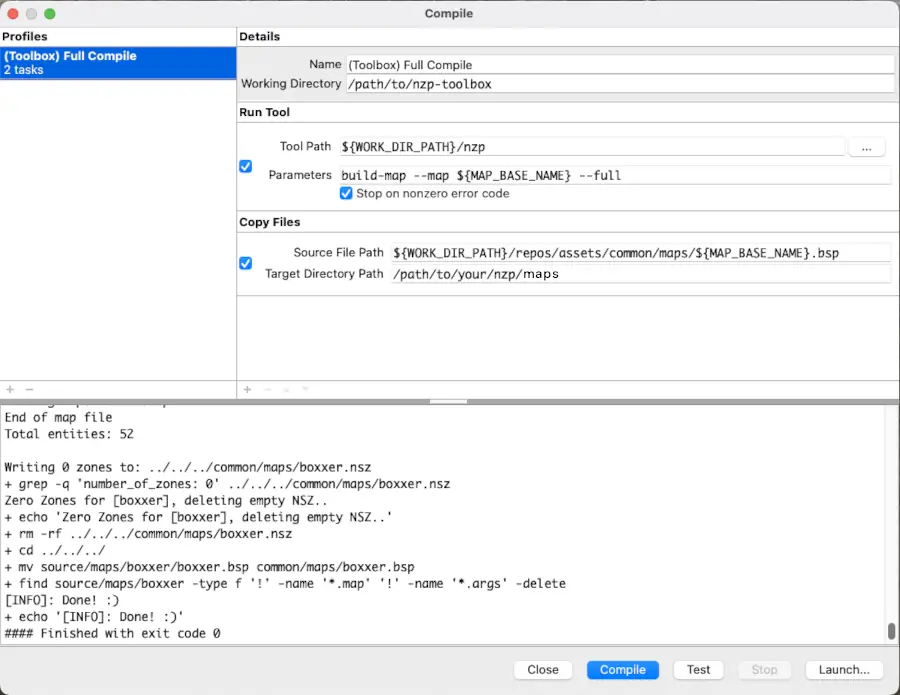900x695 pixels.
Task: Disable the Copy Files task checkbox
Action: coord(245,263)
